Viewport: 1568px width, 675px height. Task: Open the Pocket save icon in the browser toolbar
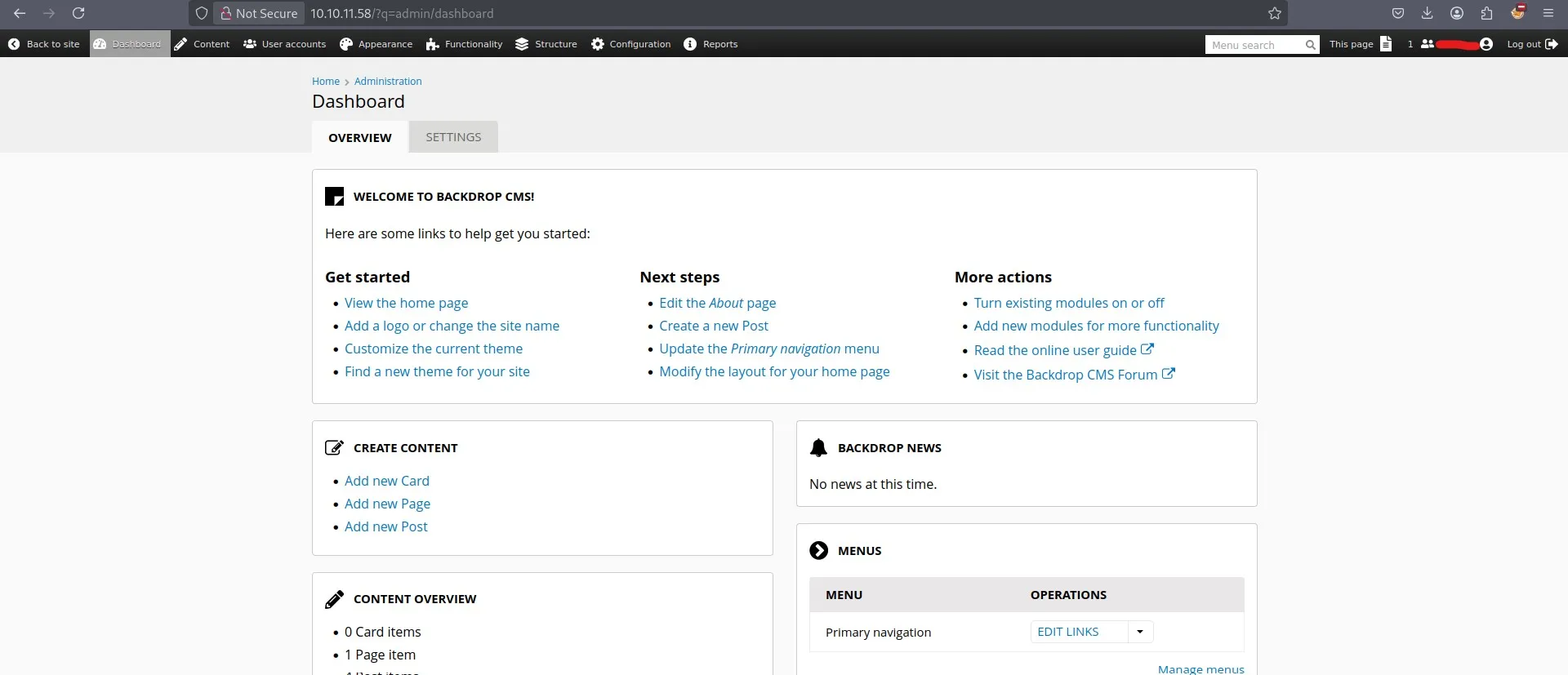[1398, 13]
